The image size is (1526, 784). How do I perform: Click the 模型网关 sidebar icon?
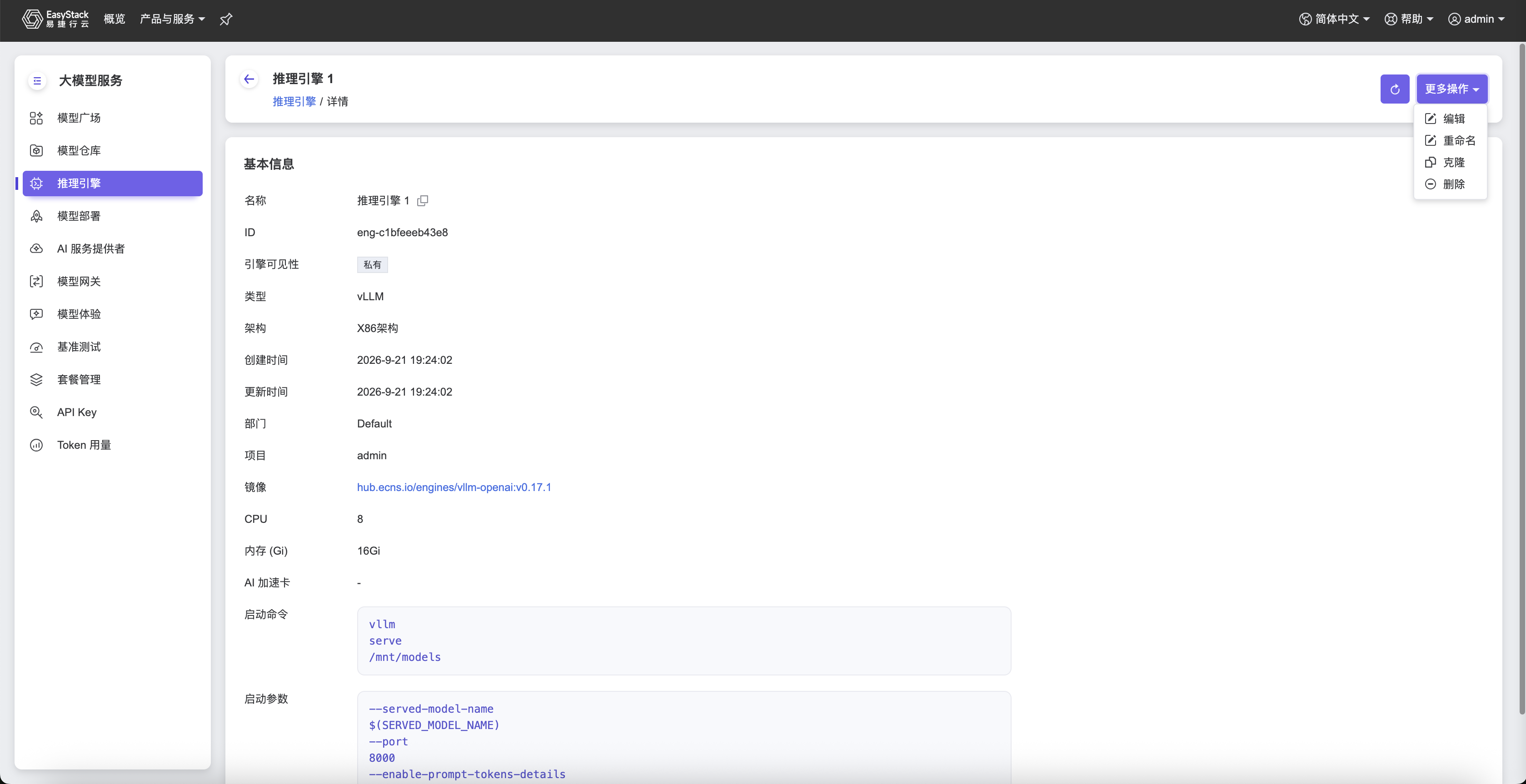click(x=36, y=281)
